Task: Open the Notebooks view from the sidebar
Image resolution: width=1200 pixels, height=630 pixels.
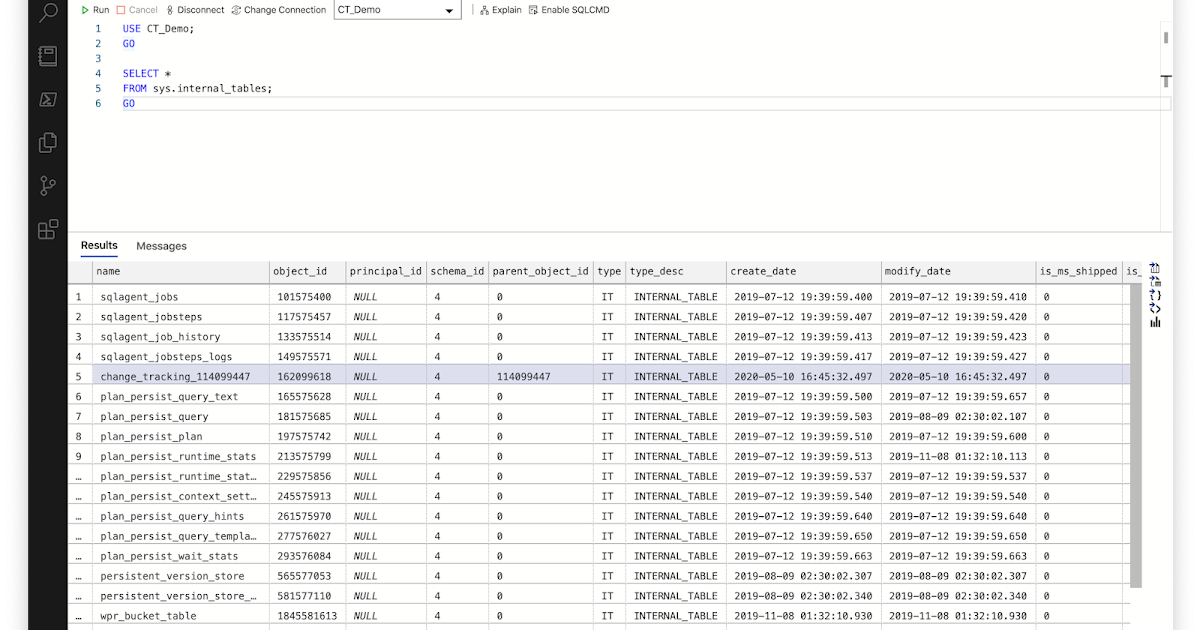Action: [46, 57]
